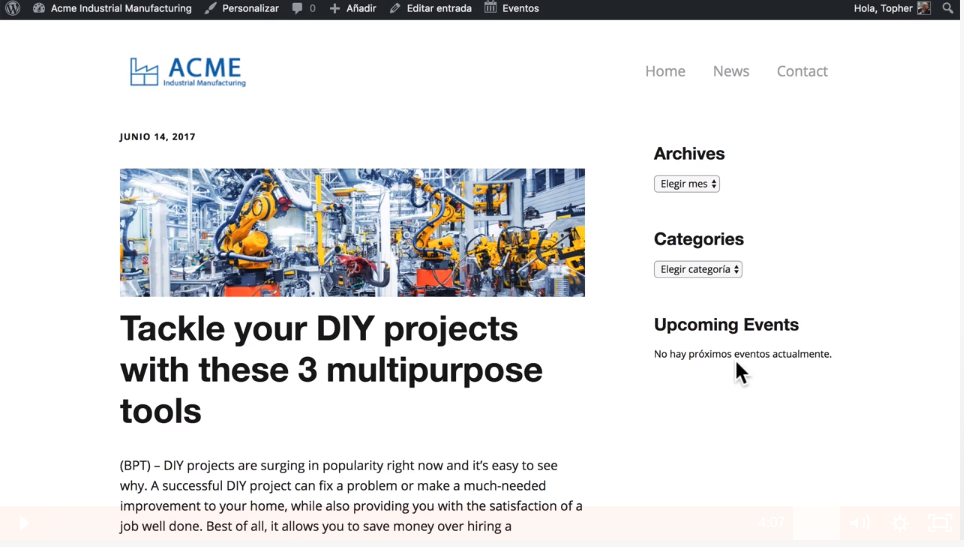Open the WordPress logo menu
The width and height of the screenshot is (964, 547).
(x=12, y=9)
